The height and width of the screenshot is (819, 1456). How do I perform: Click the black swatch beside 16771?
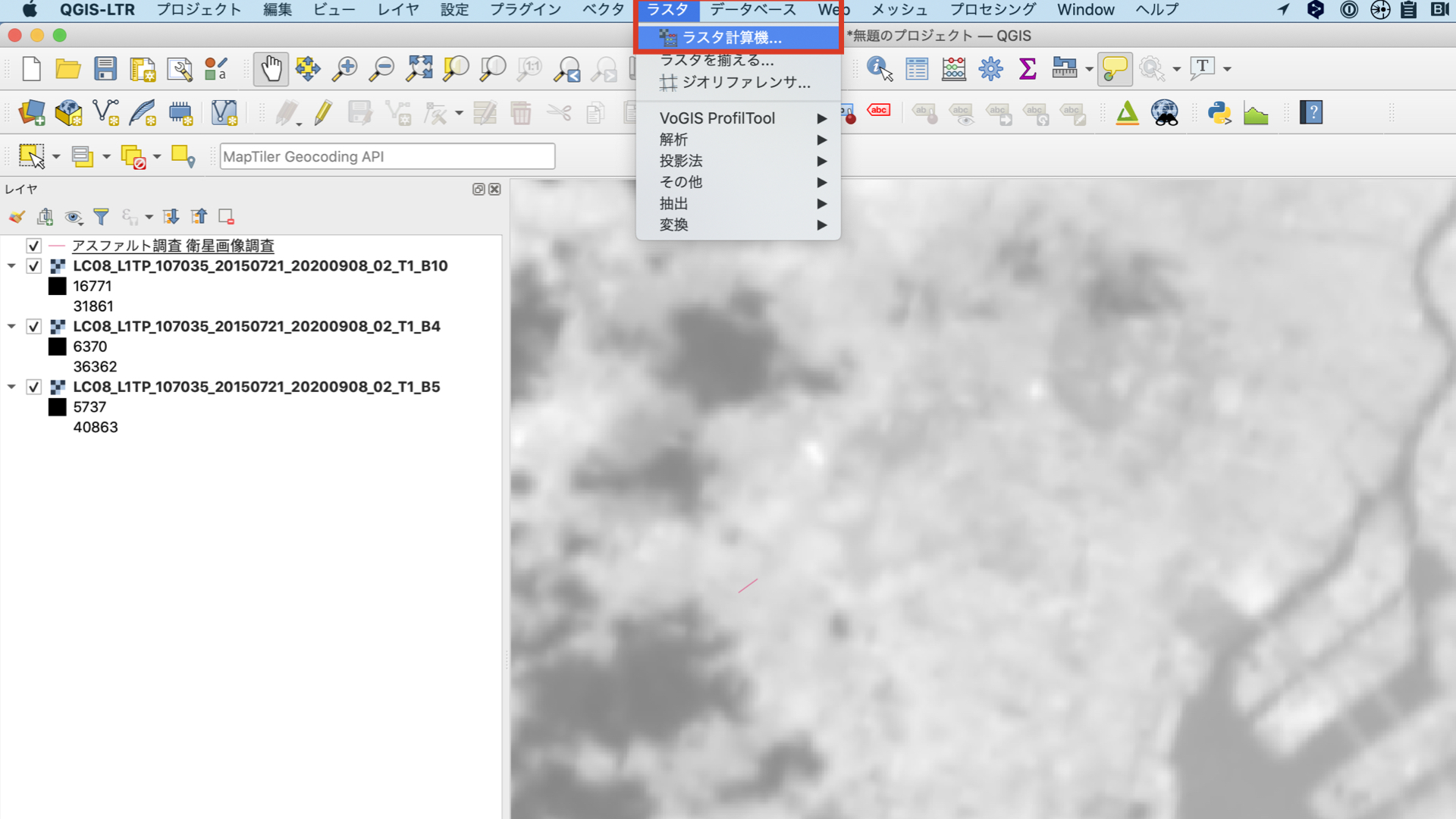coord(58,286)
